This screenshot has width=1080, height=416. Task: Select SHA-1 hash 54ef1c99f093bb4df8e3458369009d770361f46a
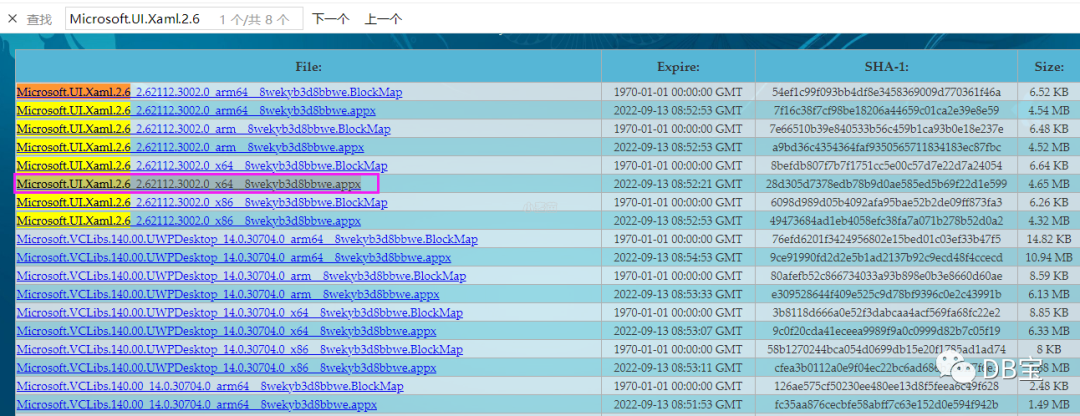(x=886, y=92)
